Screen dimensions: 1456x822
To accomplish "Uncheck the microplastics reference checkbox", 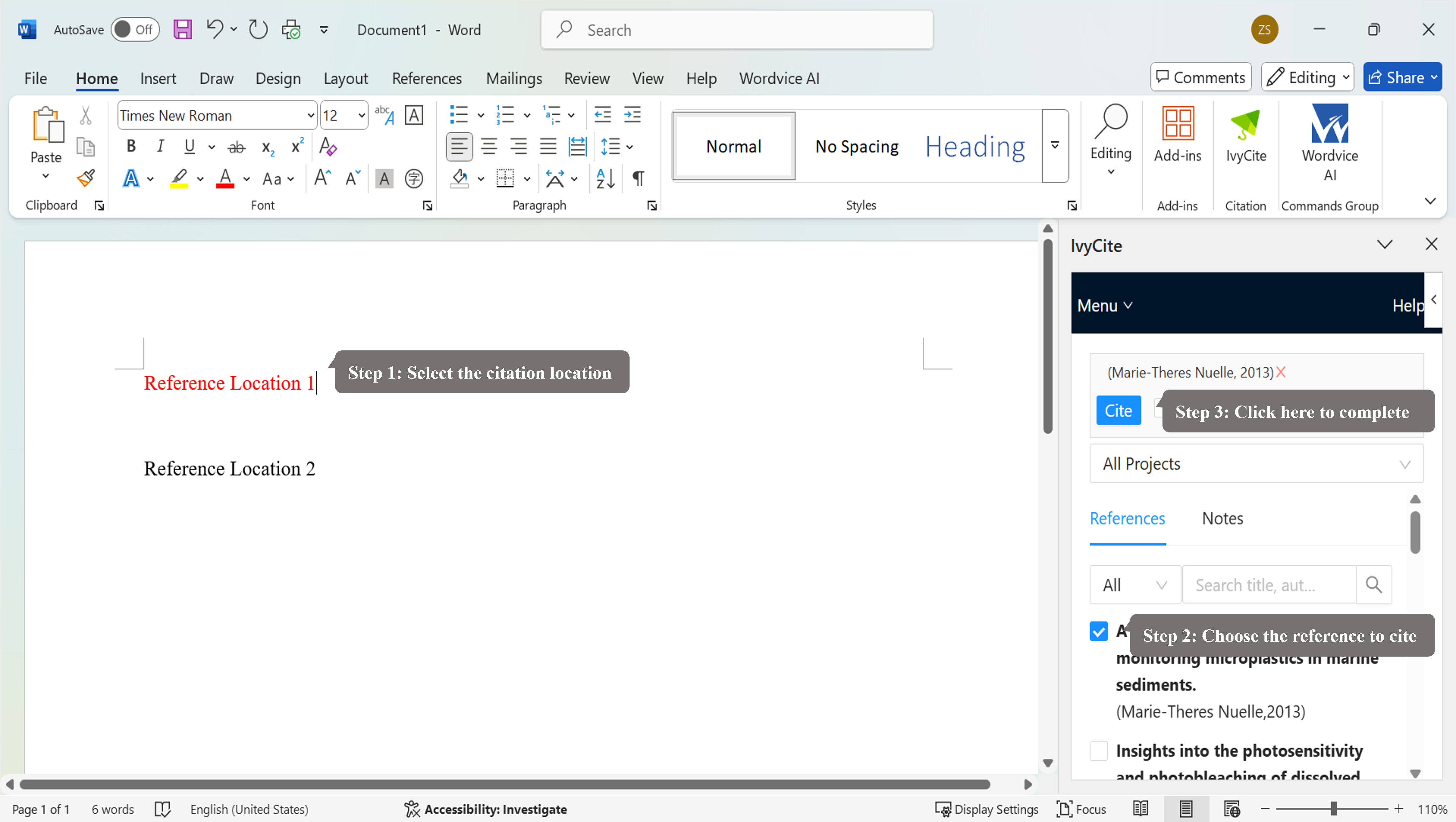I will tap(1099, 631).
